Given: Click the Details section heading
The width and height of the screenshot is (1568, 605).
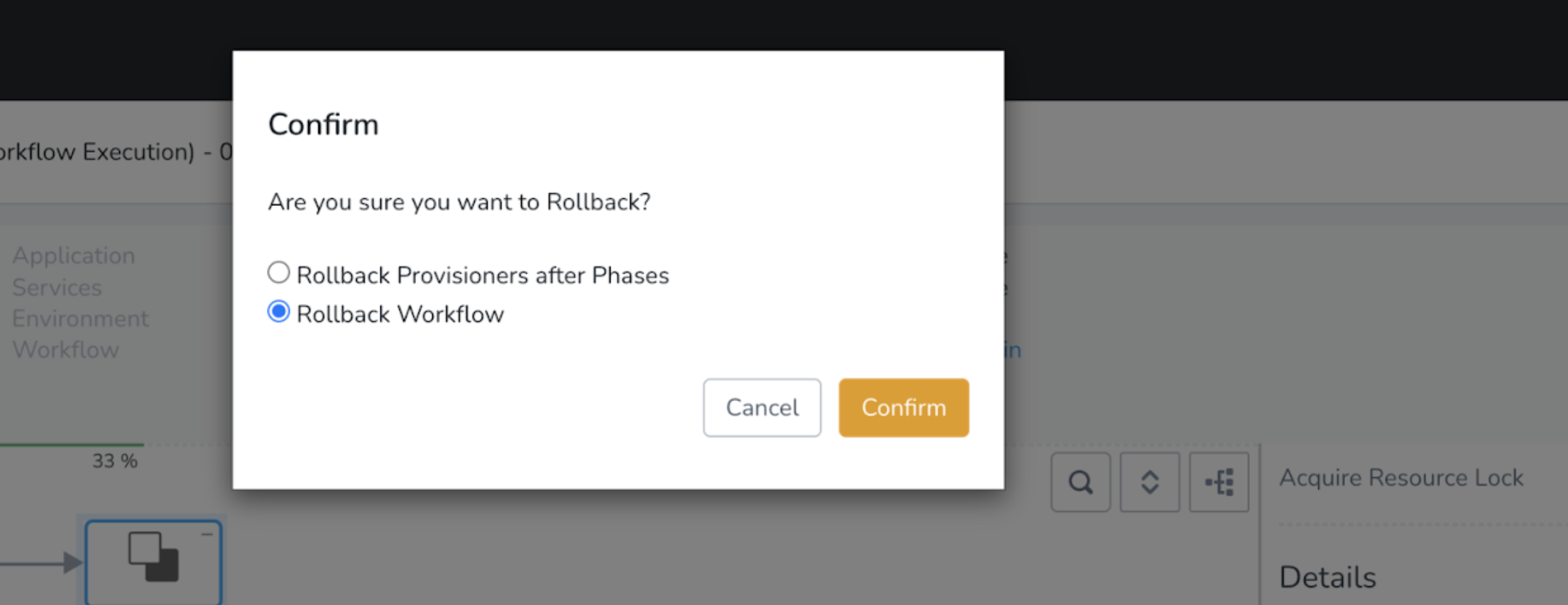Looking at the screenshot, I should [x=1327, y=577].
